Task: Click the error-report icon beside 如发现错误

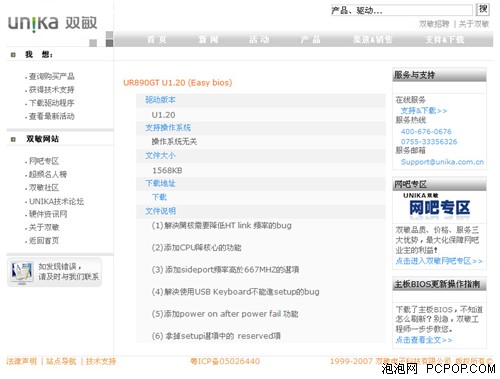Action: 22,272
